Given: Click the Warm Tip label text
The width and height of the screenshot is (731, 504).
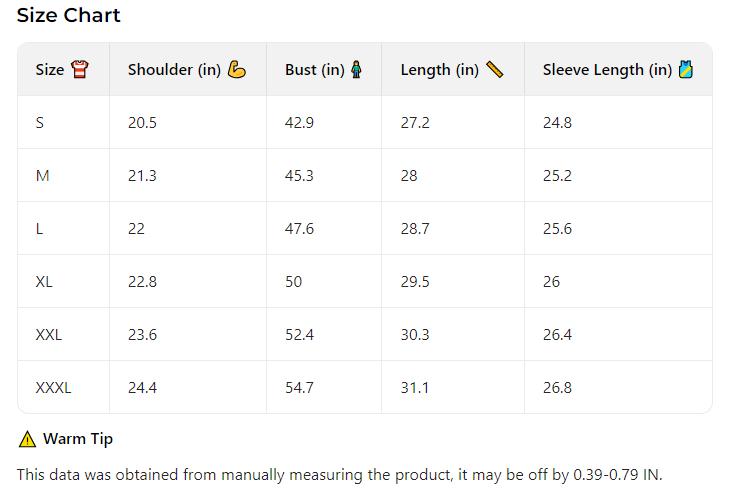Looking at the screenshot, I should 78,439.
